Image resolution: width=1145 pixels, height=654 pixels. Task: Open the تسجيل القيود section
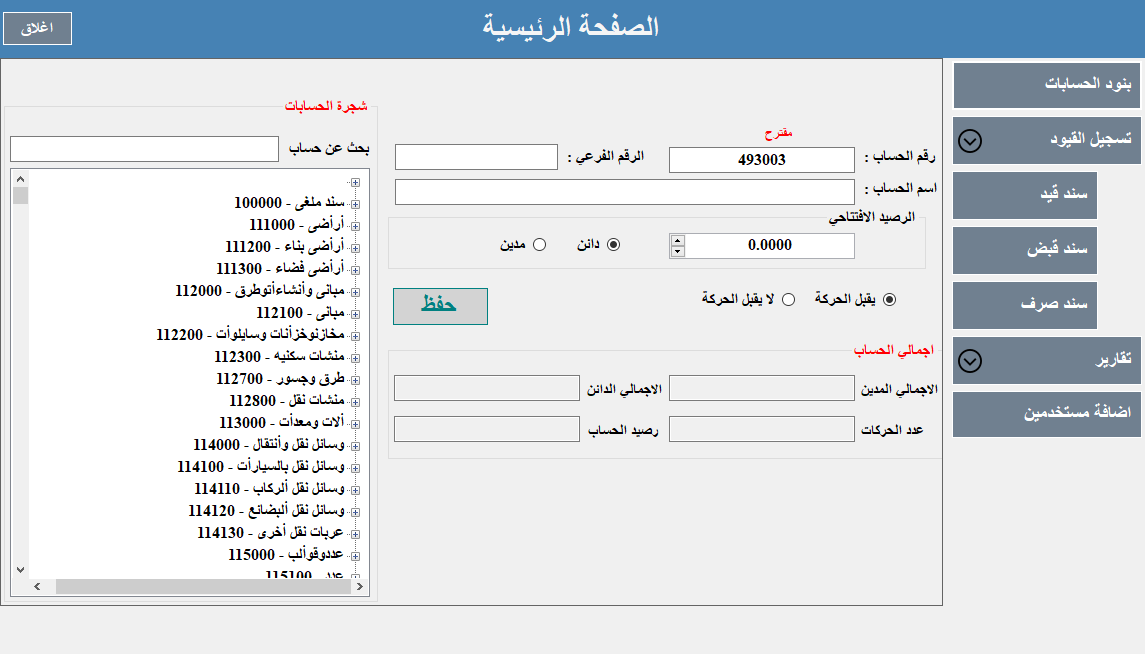point(1046,140)
